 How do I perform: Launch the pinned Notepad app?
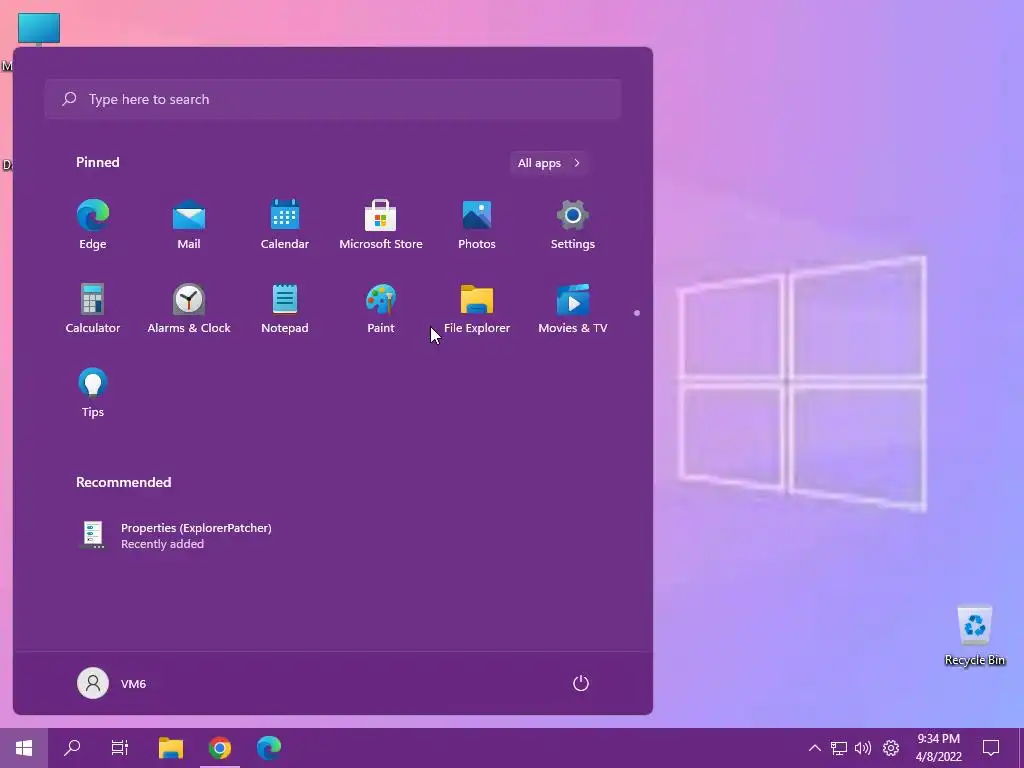pos(285,310)
